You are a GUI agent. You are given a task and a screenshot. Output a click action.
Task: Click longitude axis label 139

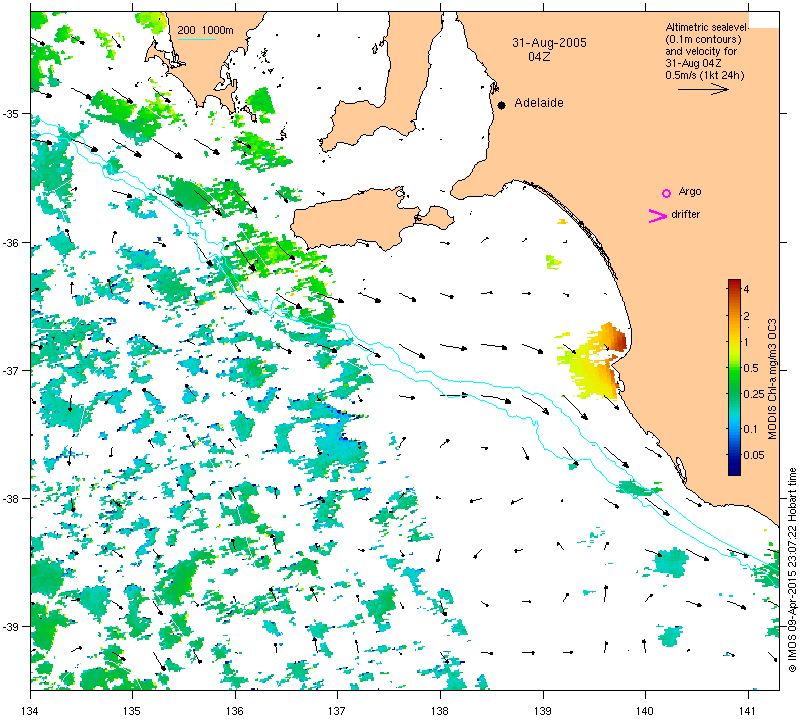tap(543, 710)
